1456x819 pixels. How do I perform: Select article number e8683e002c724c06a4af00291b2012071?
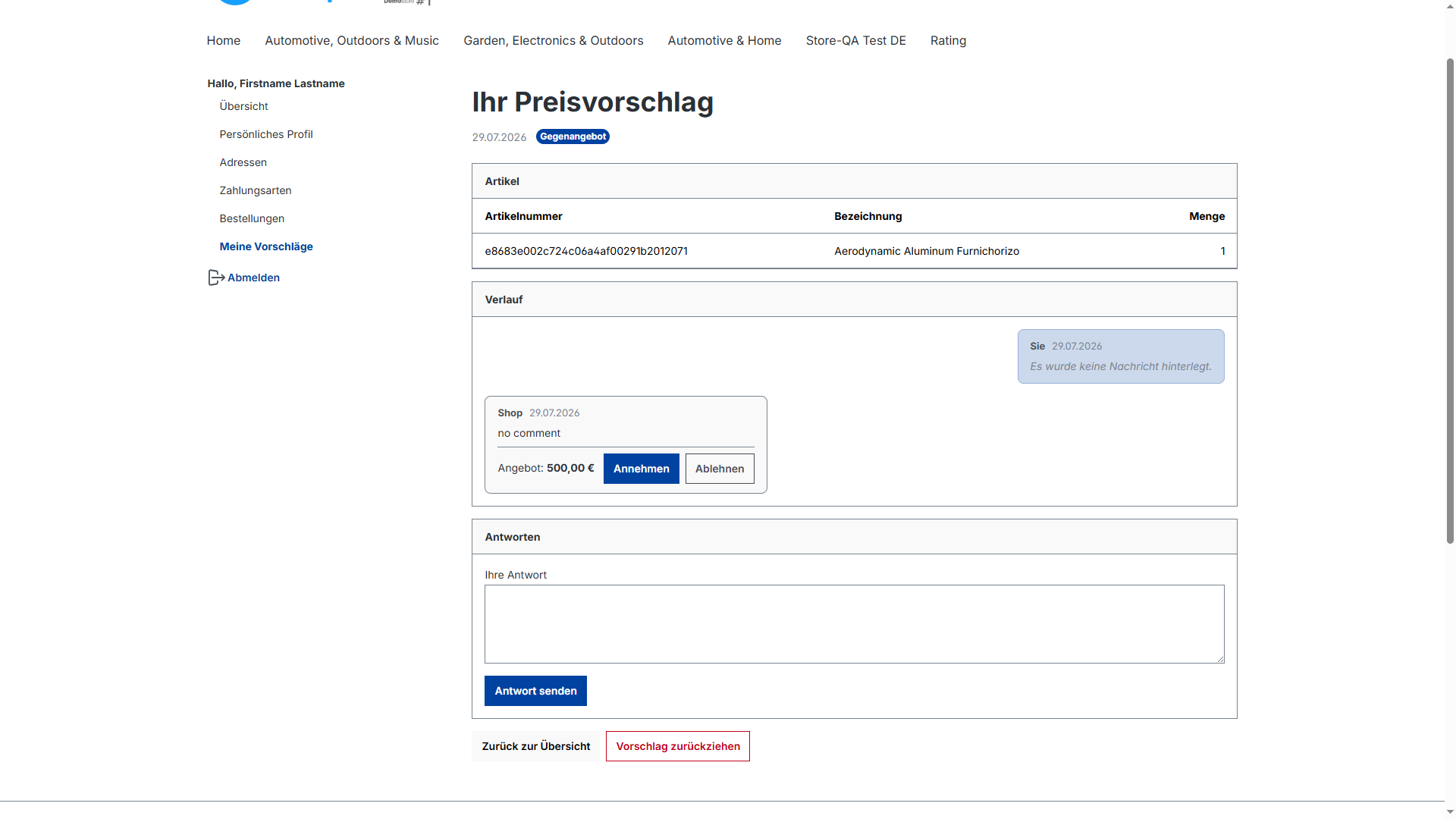click(x=586, y=251)
